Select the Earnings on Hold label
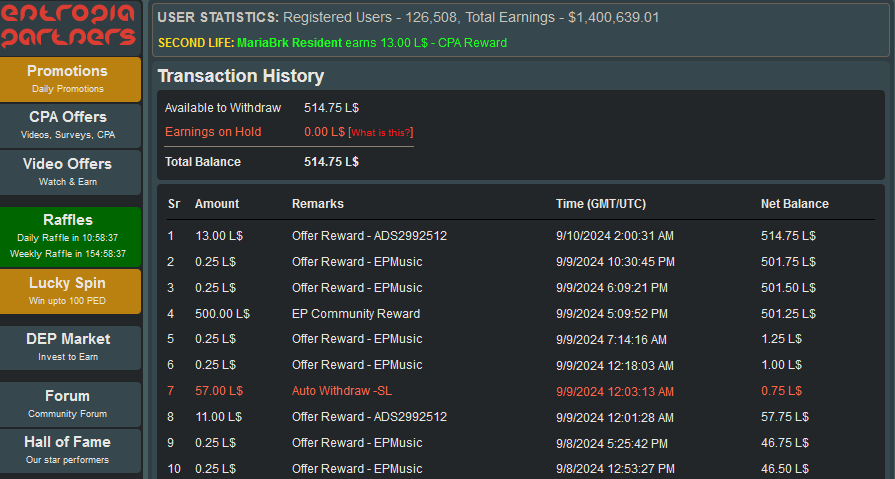The image size is (895, 479). click(x=213, y=132)
